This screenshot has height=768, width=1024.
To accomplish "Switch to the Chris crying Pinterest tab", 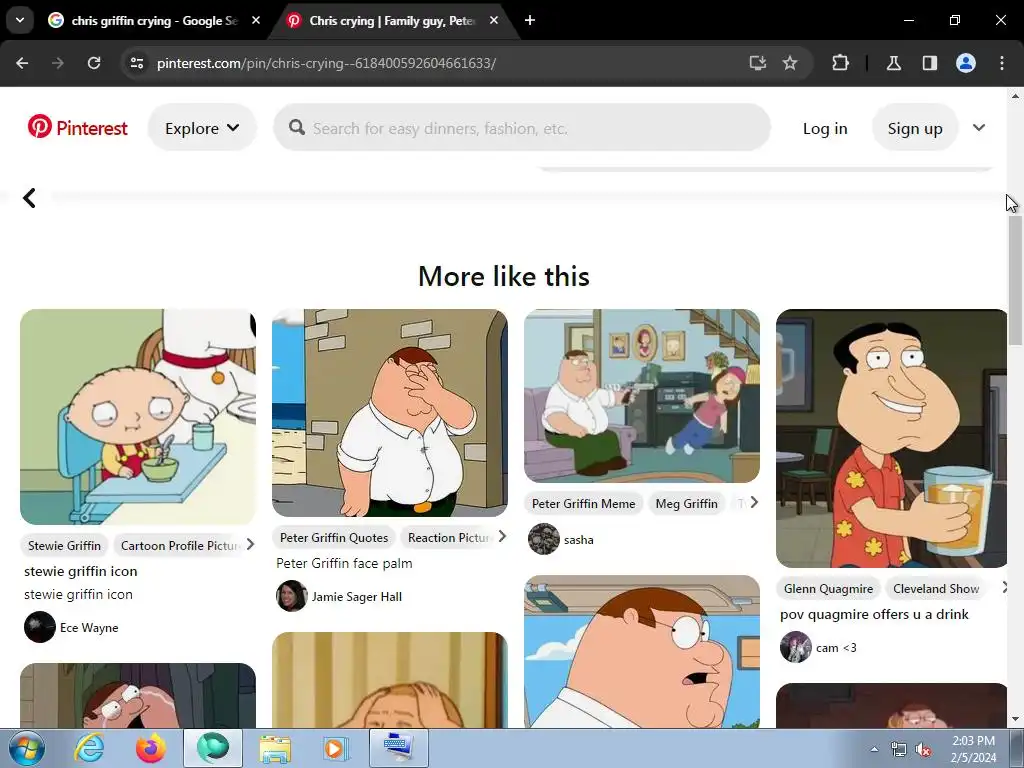I will (392, 21).
